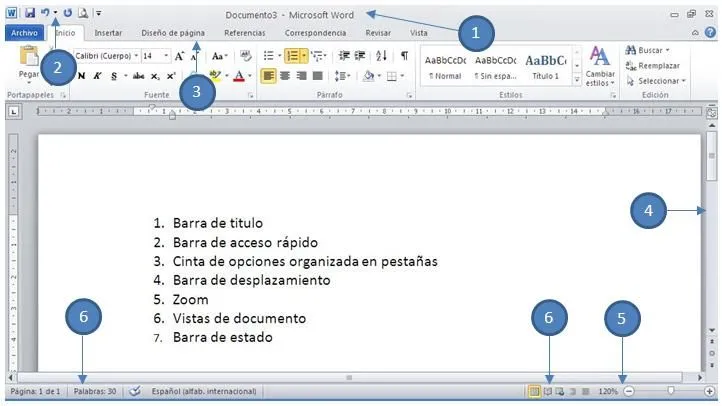
Task: Click the paragraph shading bucket icon
Action: [x=368, y=76]
